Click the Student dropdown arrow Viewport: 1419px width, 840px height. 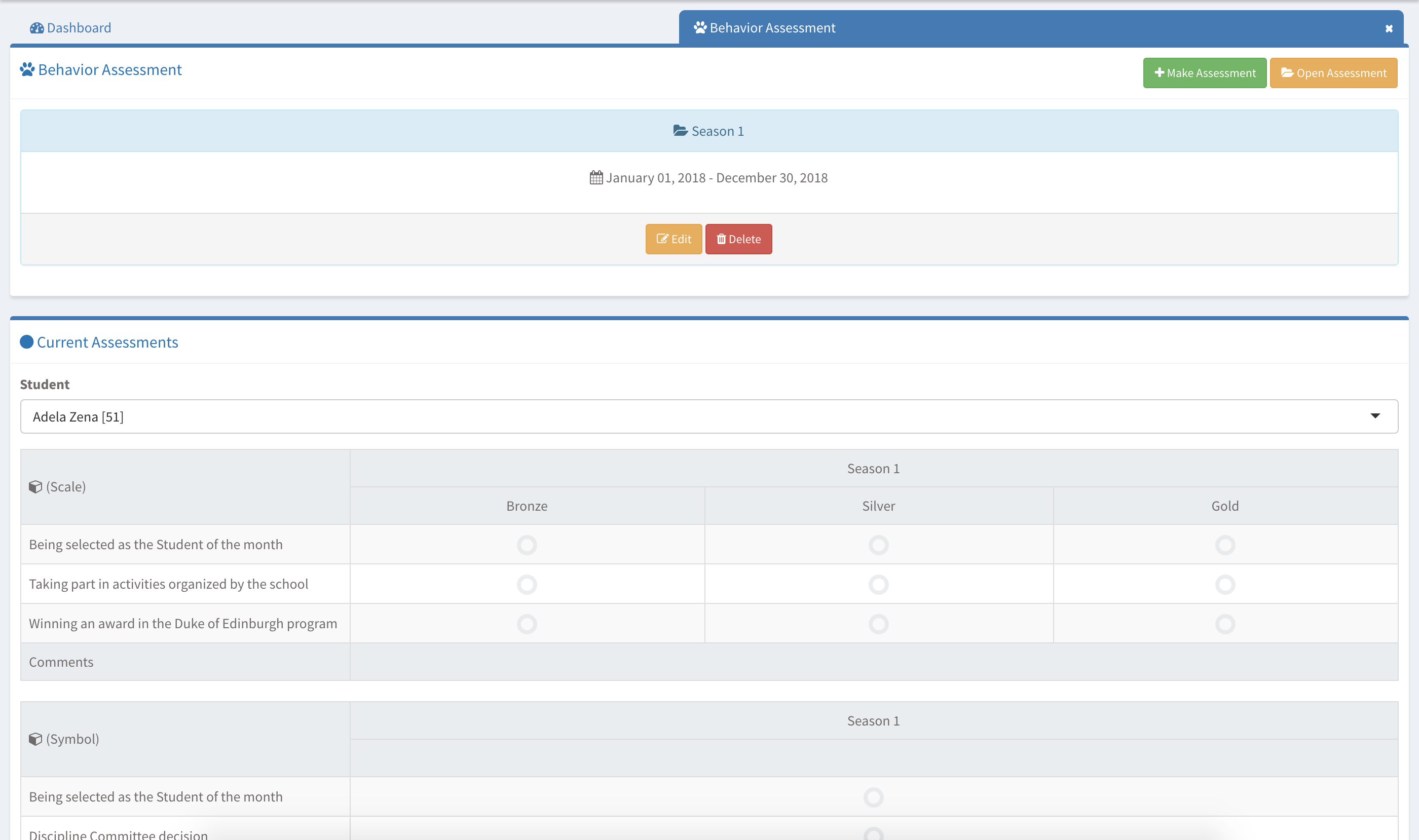click(1375, 416)
